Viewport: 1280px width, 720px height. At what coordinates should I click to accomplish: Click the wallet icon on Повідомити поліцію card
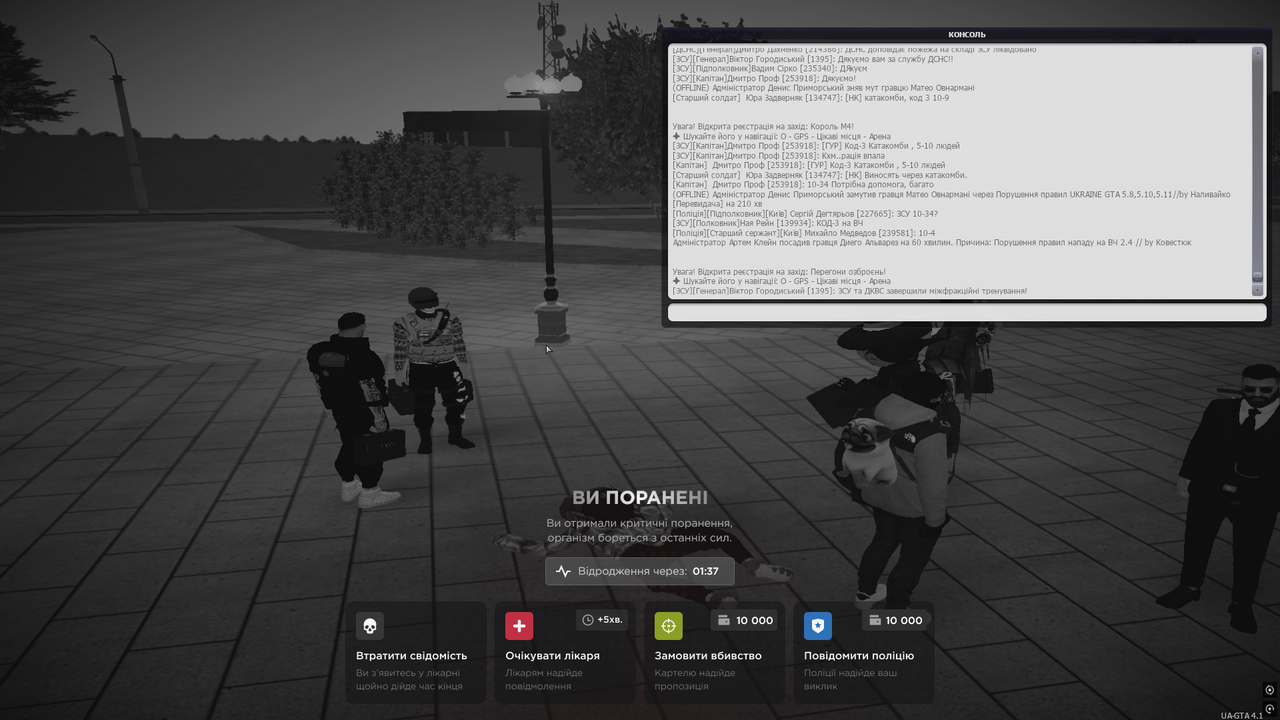point(875,620)
